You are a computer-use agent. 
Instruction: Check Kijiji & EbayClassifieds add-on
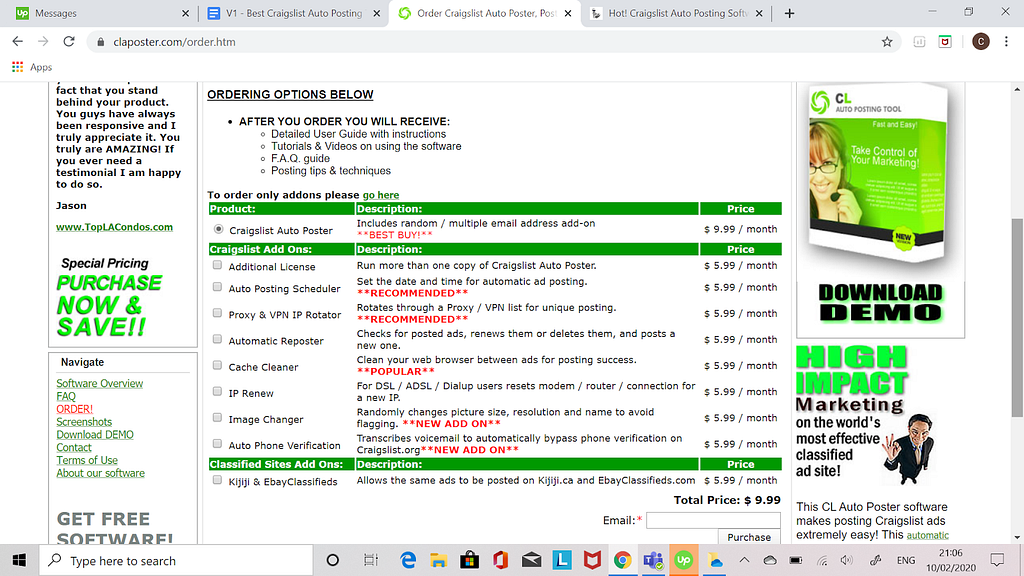[x=217, y=480]
